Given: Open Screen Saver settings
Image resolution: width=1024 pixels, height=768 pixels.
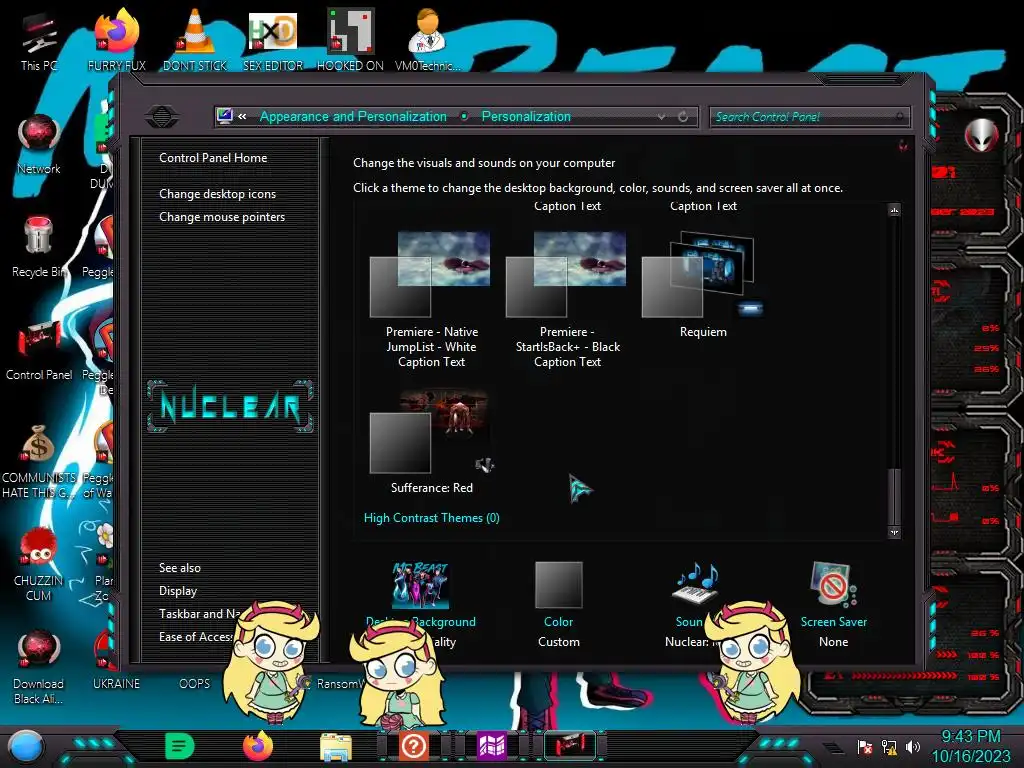Looking at the screenshot, I should pyautogui.click(x=833, y=604).
